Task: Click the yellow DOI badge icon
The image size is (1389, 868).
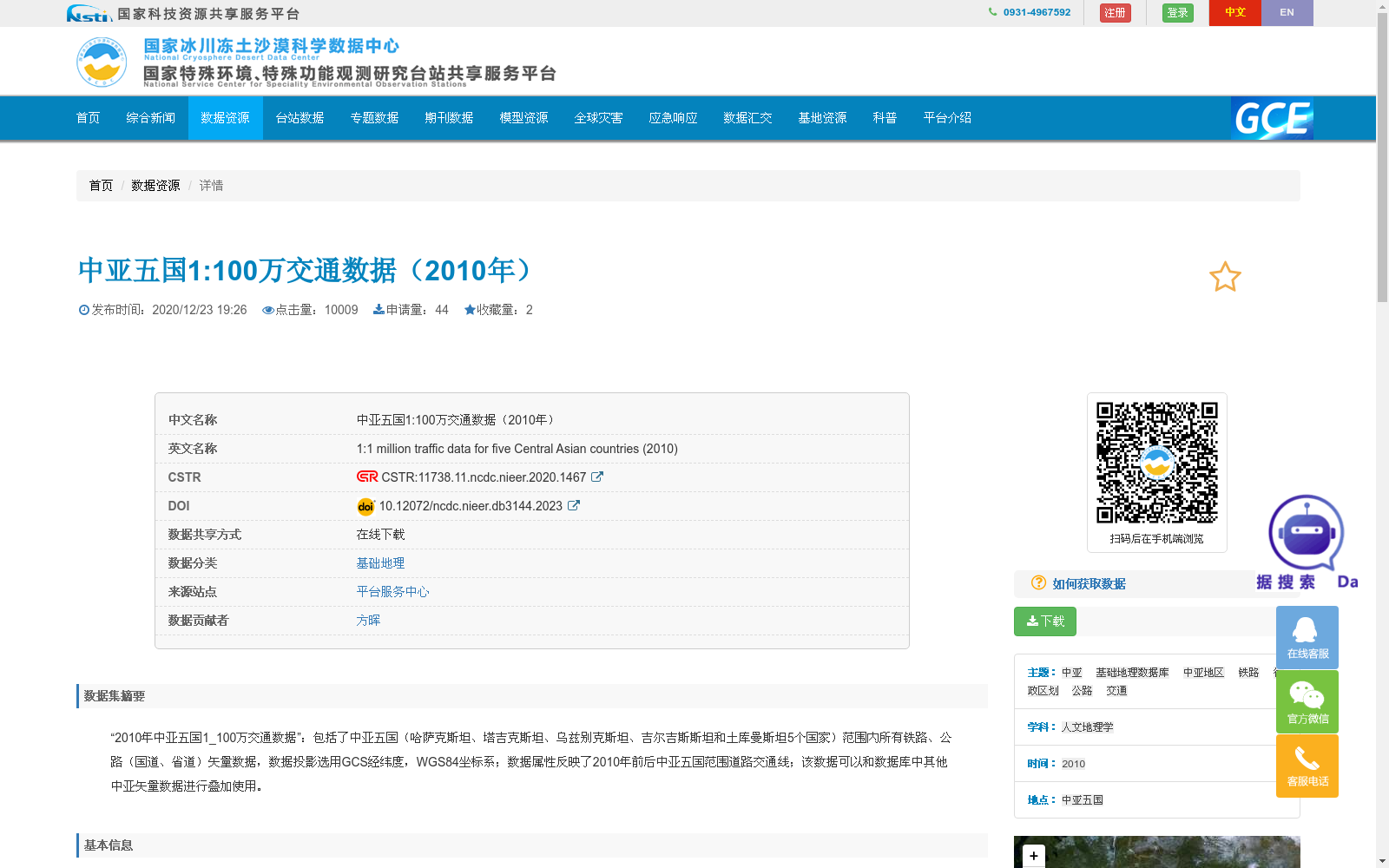Action: click(x=365, y=506)
